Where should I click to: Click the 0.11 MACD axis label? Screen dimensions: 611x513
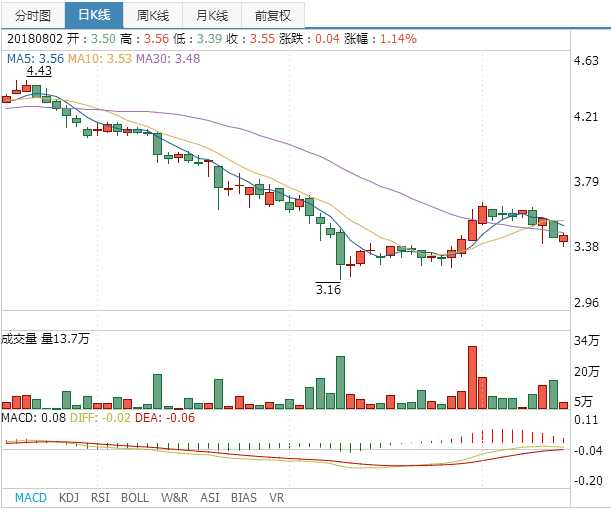[x=586, y=420]
